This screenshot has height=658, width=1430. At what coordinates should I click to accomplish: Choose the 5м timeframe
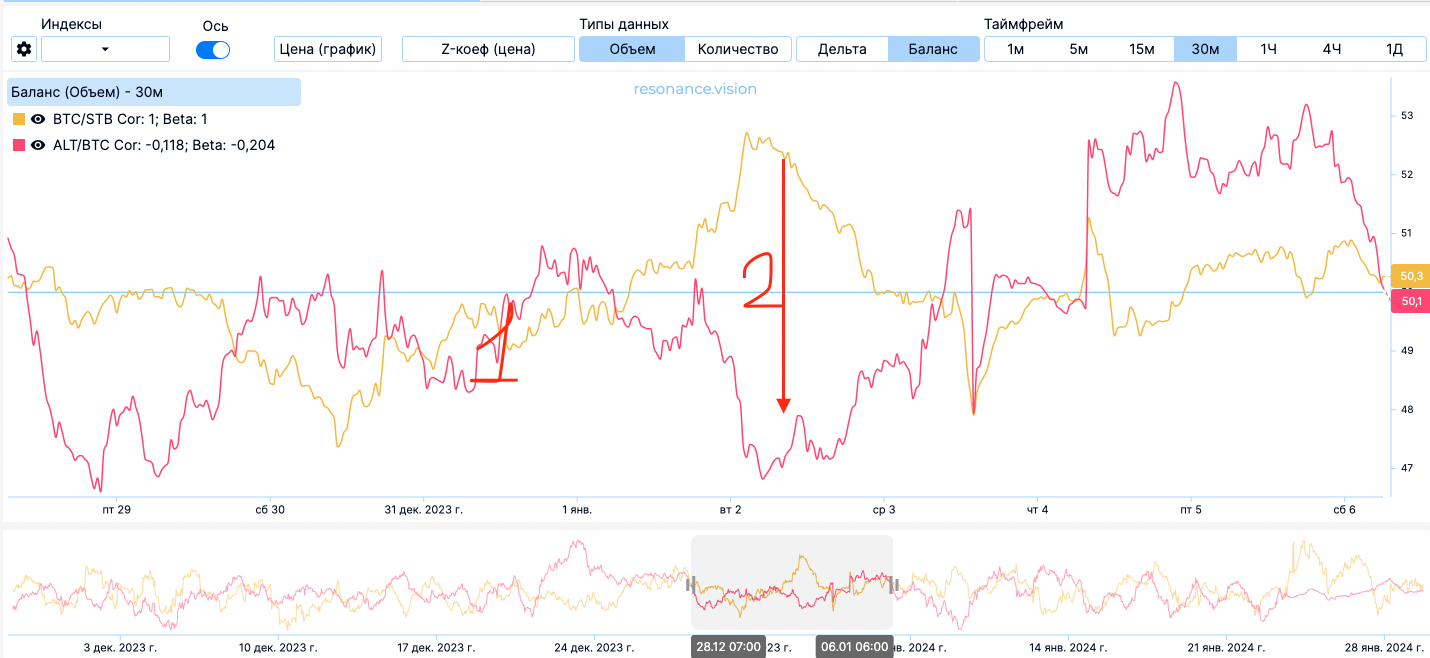1078,49
